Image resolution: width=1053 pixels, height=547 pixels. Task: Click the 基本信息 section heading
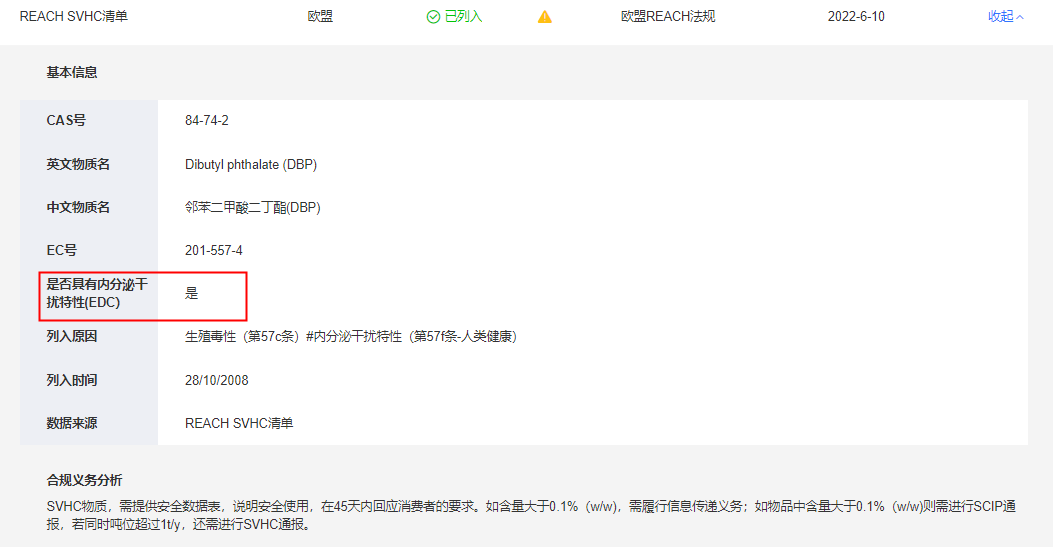point(72,73)
